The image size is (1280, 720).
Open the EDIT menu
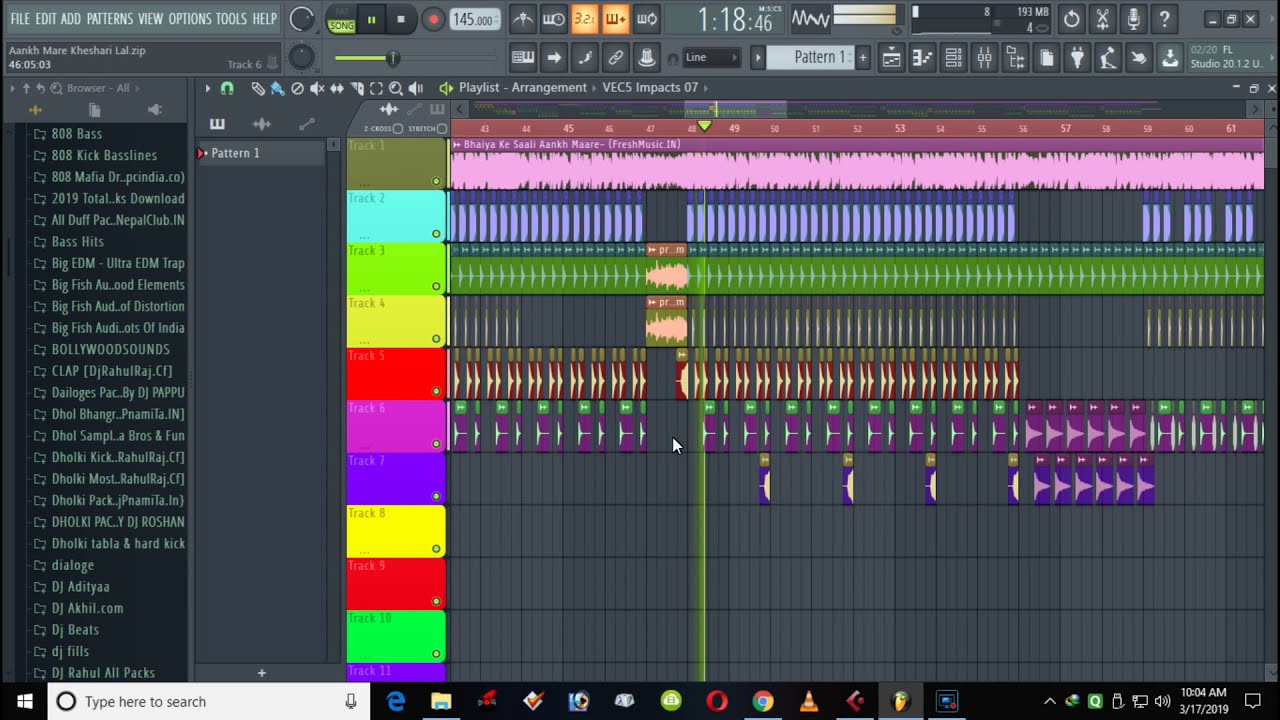(x=46, y=19)
